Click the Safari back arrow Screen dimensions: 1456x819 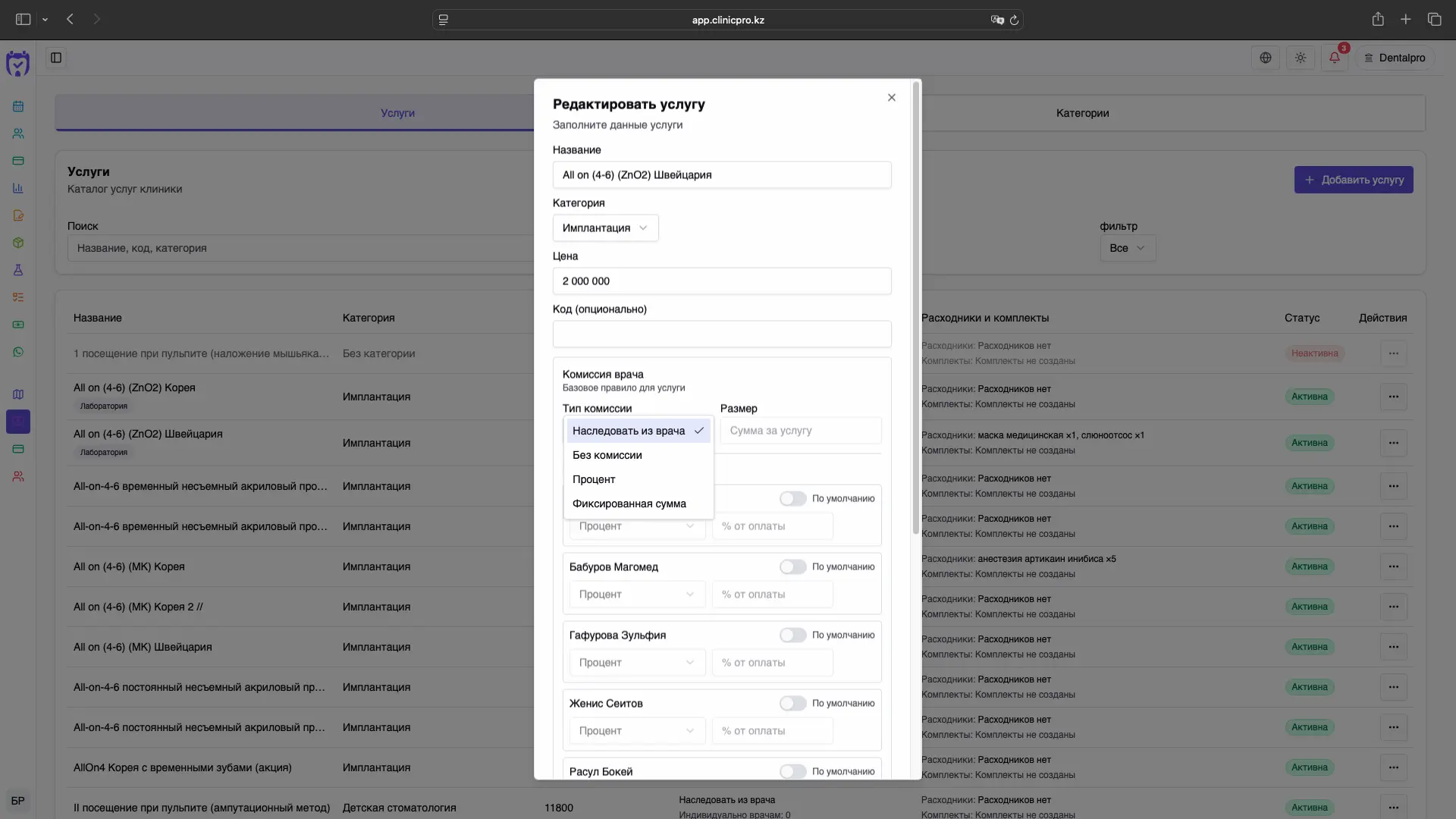[x=70, y=20]
